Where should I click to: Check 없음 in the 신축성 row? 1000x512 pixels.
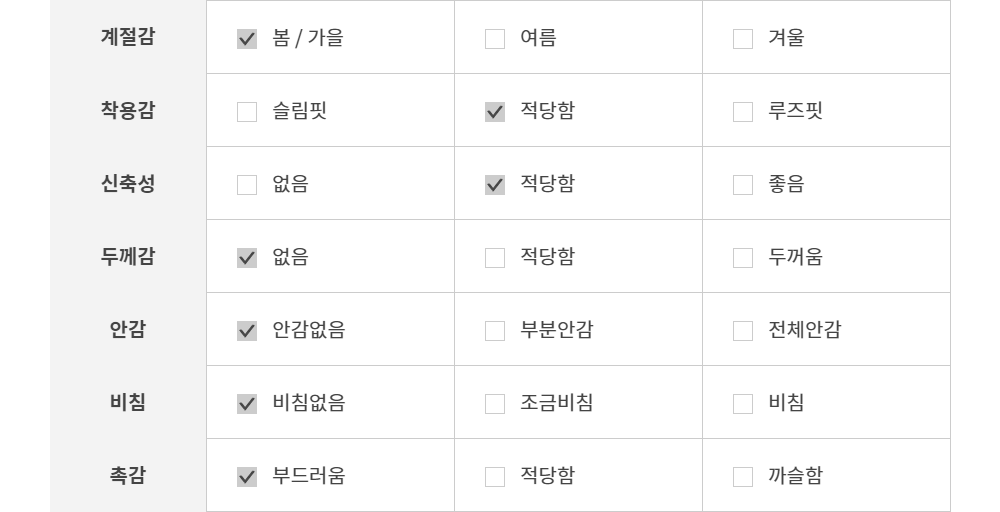click(247, 185)
